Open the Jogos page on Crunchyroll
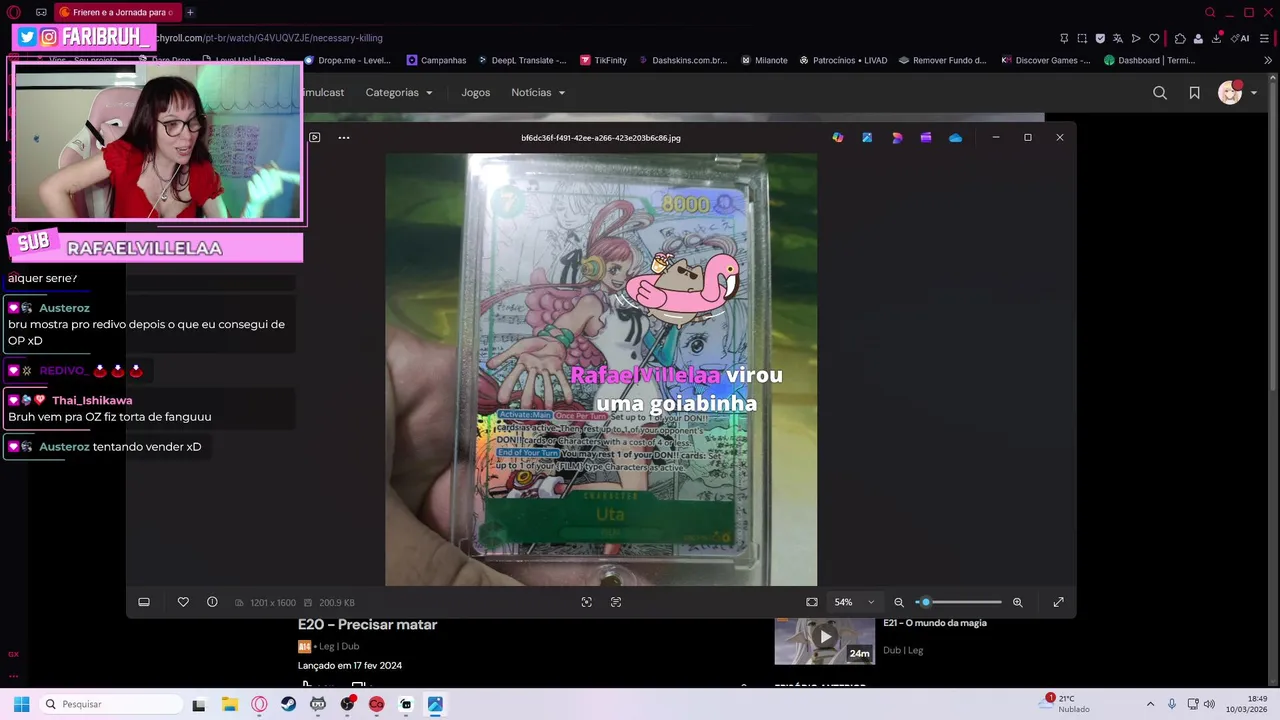 [476, 92]
